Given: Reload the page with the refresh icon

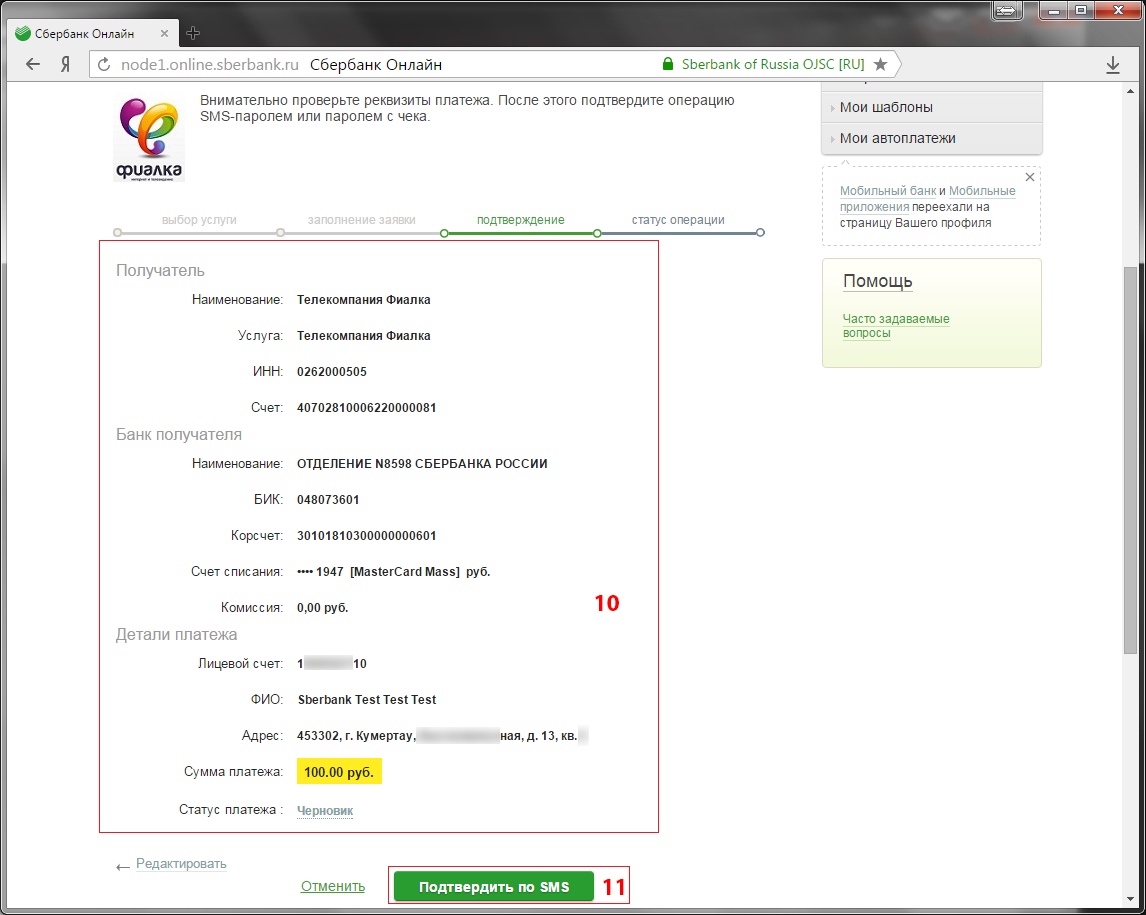Looking at the screenshot, I should coord(104,64).
